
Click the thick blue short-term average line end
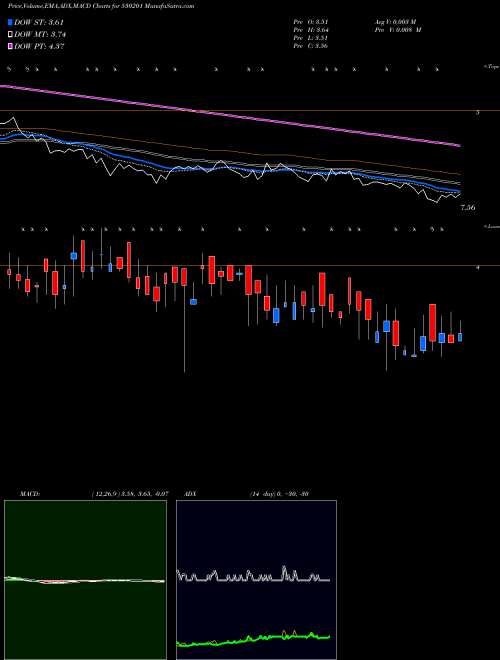[458, 192]
